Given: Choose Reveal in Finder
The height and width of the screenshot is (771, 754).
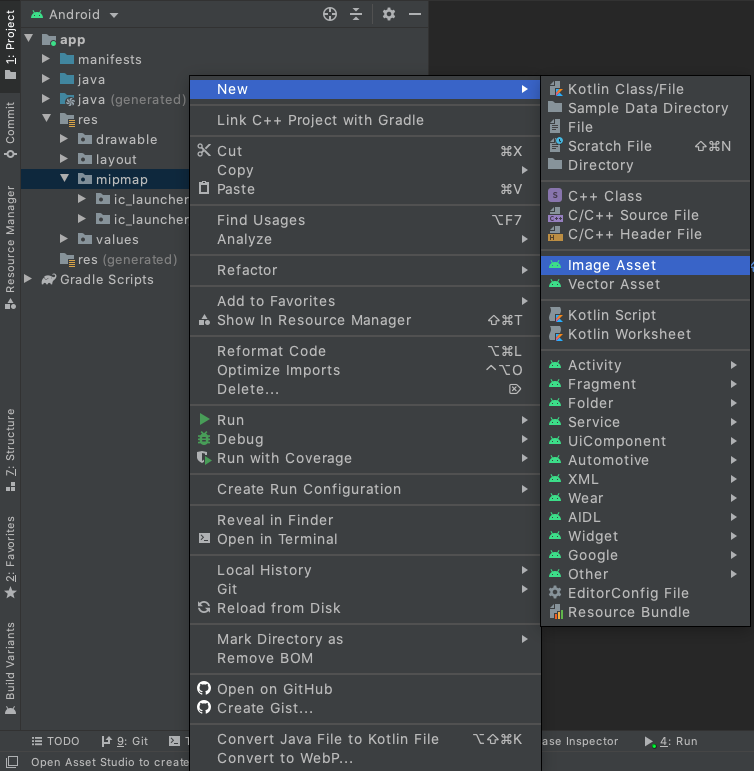Looking at the screenshot, I should 365,520.
